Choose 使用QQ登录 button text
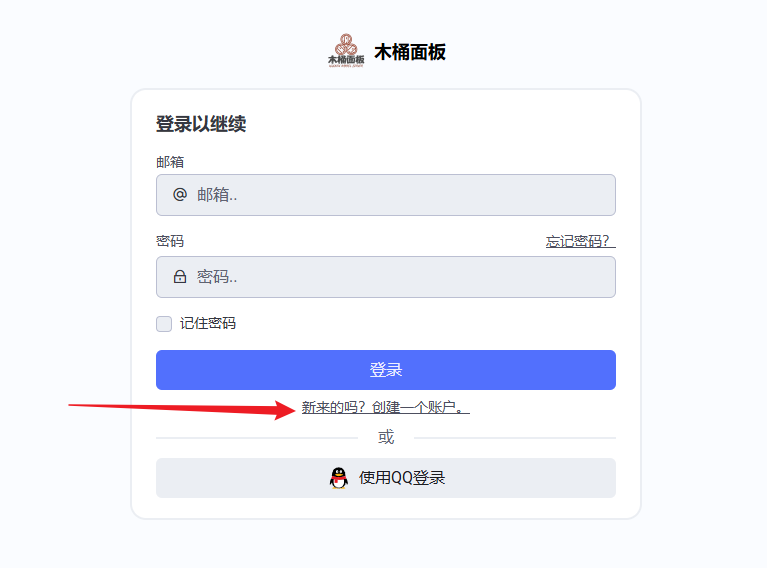This screenshot has width=767, height=568. coord(402,478)
